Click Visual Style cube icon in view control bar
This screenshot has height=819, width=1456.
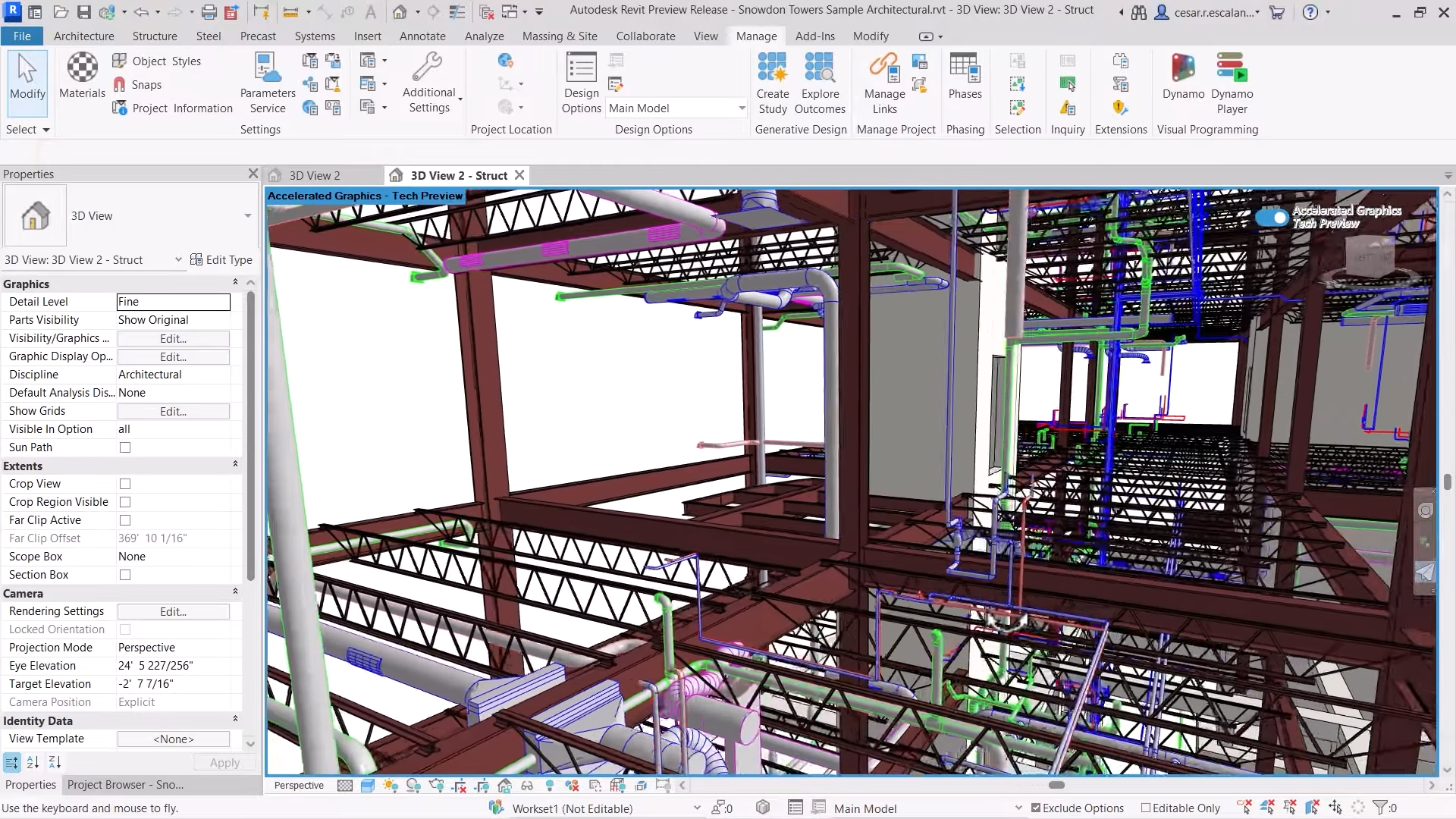point(368,786)
